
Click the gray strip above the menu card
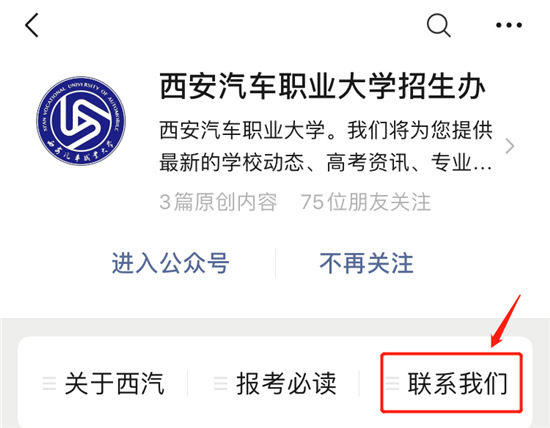[275, 327]
